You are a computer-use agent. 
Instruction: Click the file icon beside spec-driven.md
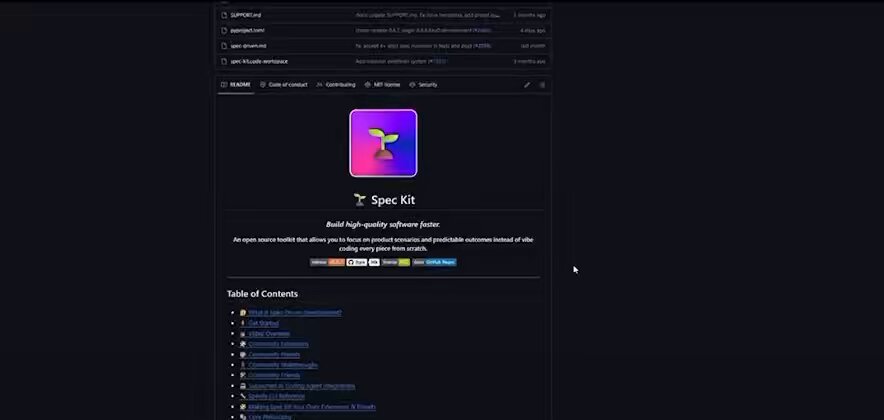point(224,46)
